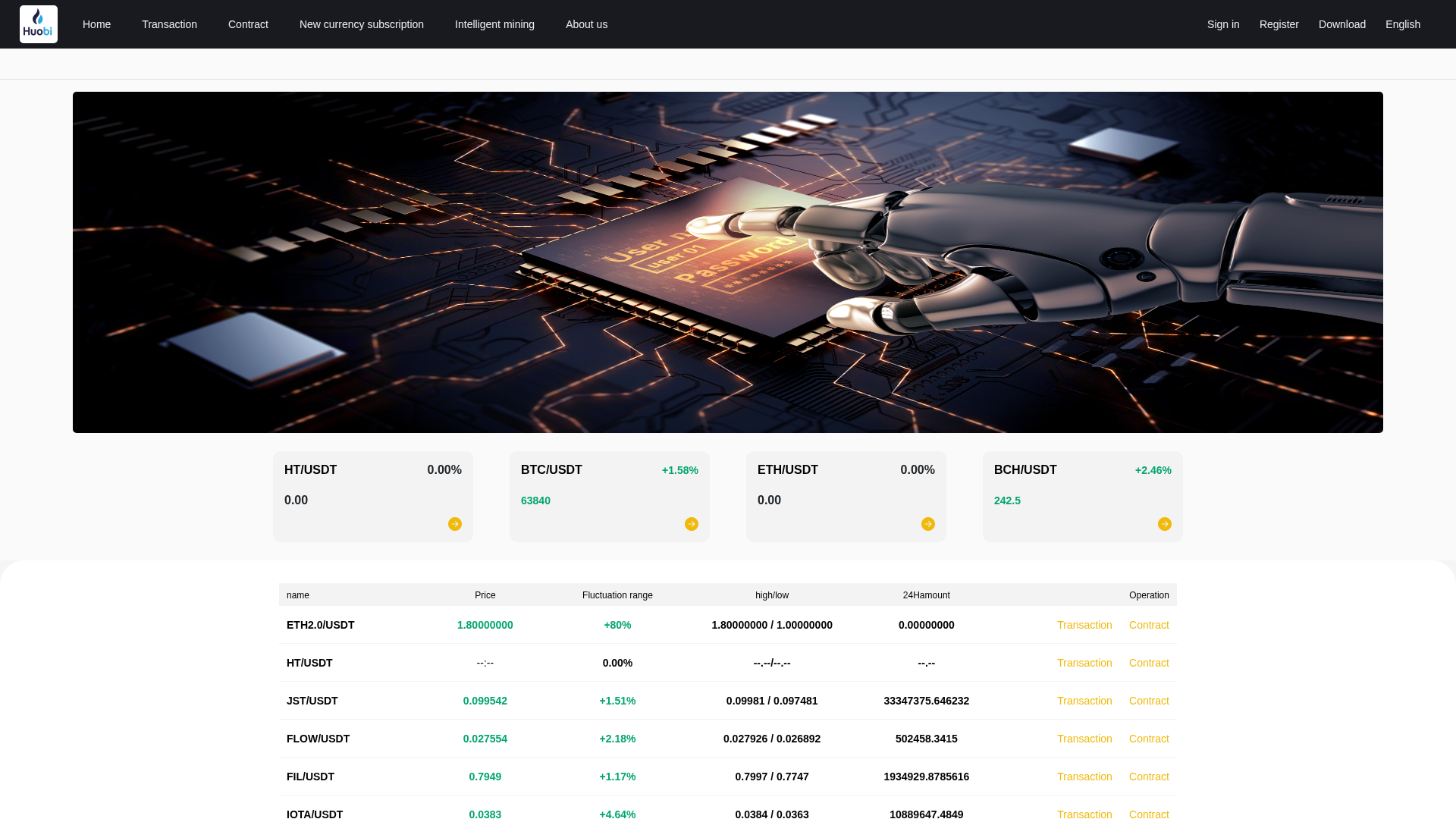Click BCH/USDT price 242.5
Screen dimensions: 1456x819
pos(1007,500)
